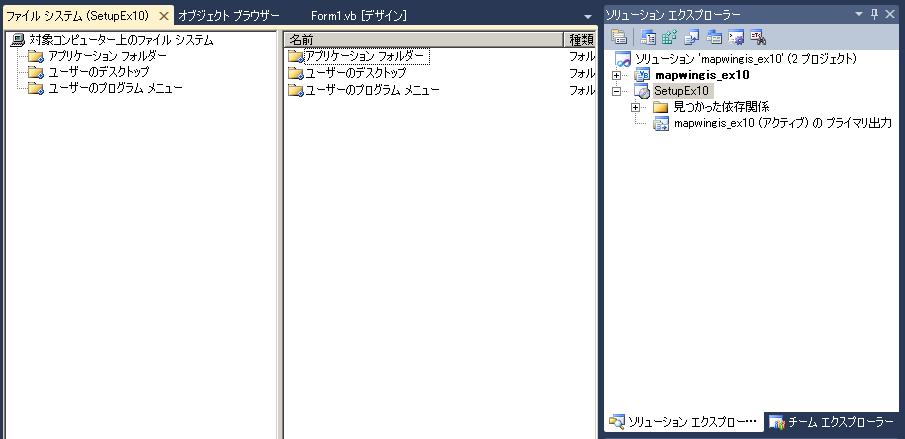Toggle auto-hide pin on Solution Explorer panel
Viewport: 905px width, 439px height.
[x=874, y=14]
